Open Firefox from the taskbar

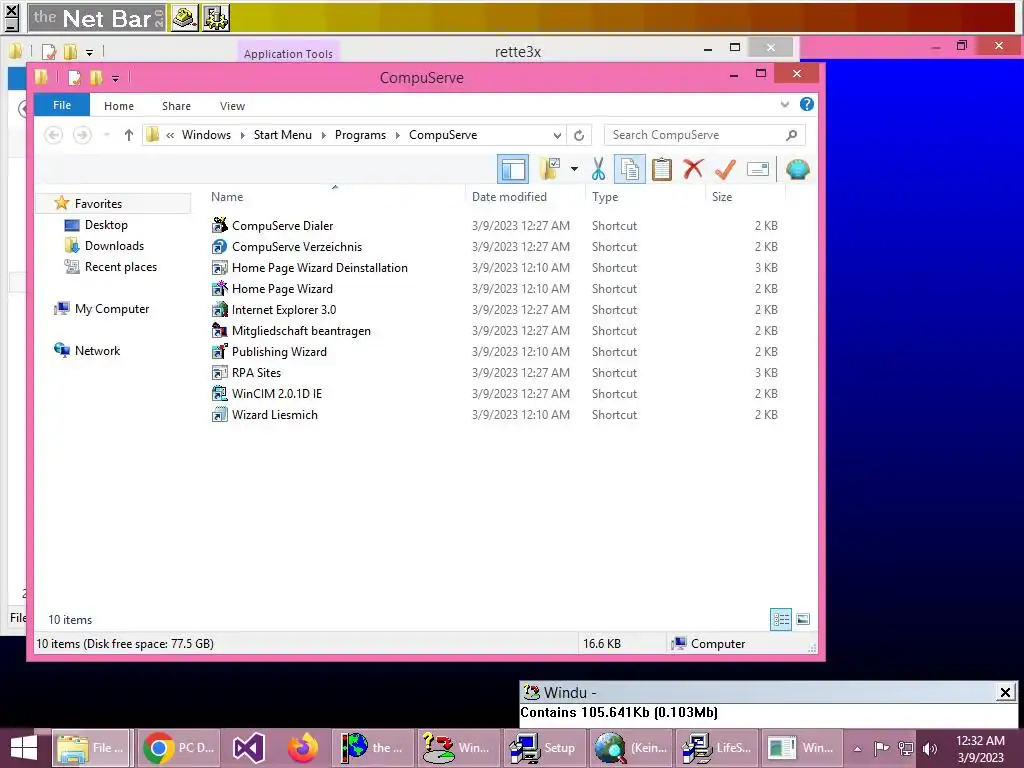(302, 748)
